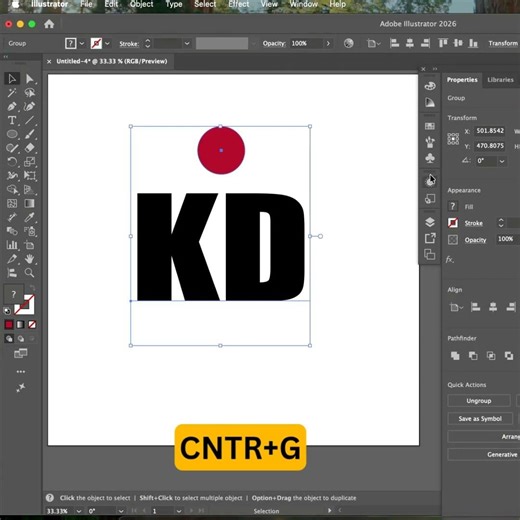Click the Save as Symbol button
The height and width of the screenshot is (520, 520).
pos(480,419)
